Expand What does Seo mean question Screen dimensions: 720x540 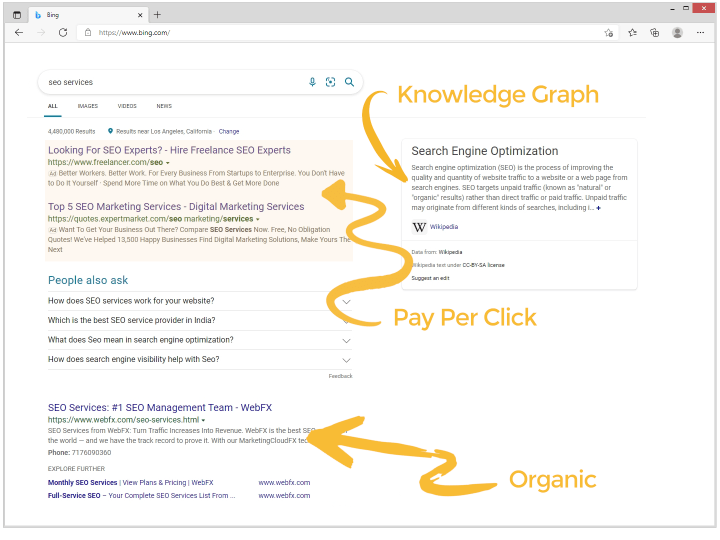pyautogui.click(x=200, y=340)
